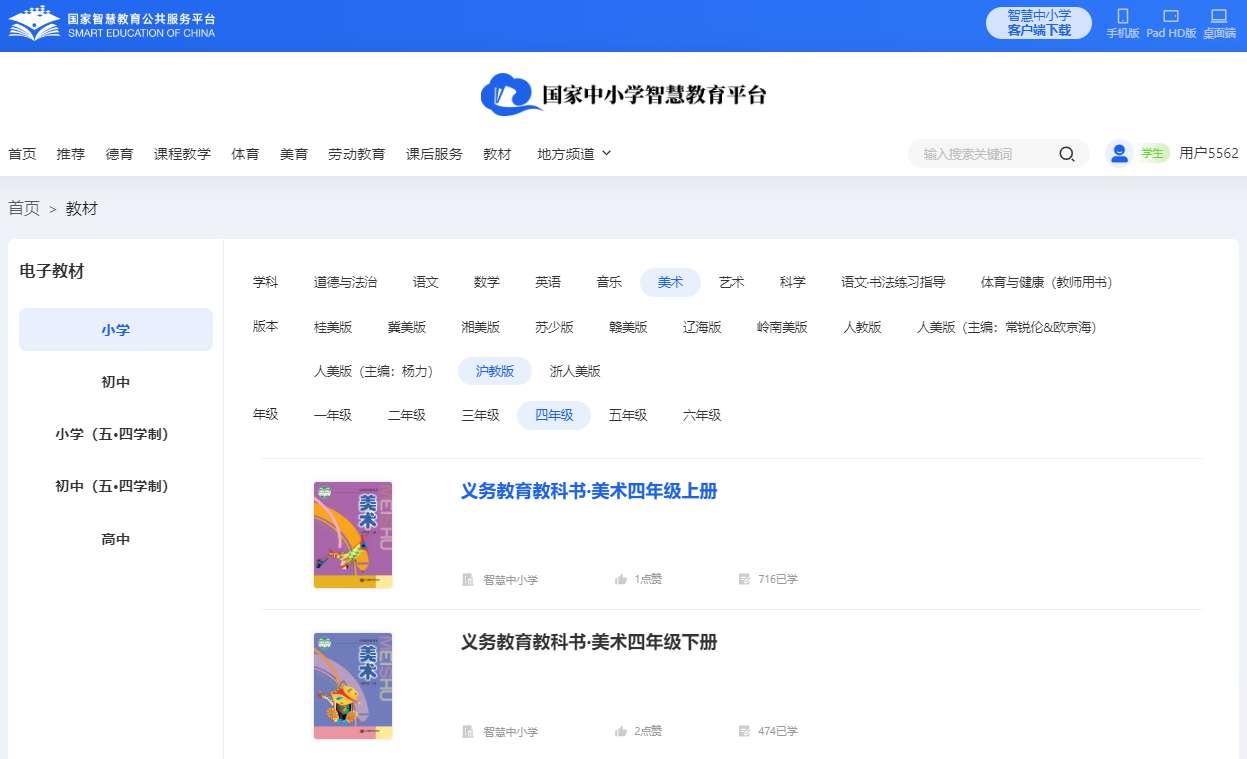Select the mobile version icon
1247x759 pixels.
click(x=1122, y=17)
